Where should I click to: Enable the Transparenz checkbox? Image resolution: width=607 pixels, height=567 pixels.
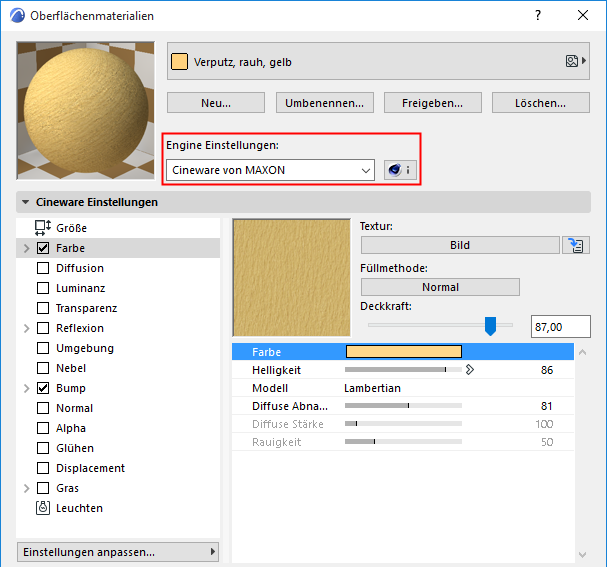[43, 308]
